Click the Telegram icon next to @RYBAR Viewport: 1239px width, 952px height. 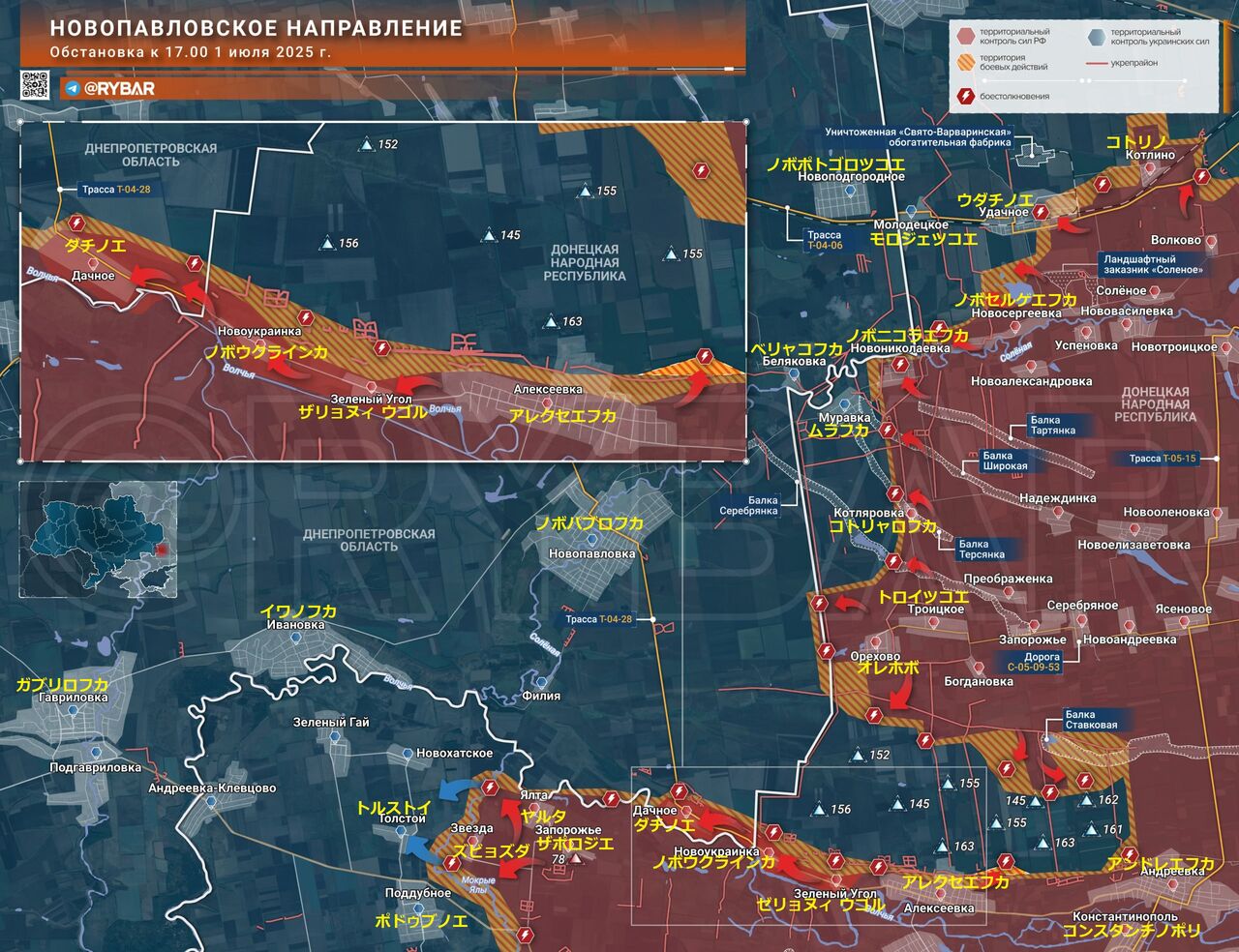pos(72,88)
